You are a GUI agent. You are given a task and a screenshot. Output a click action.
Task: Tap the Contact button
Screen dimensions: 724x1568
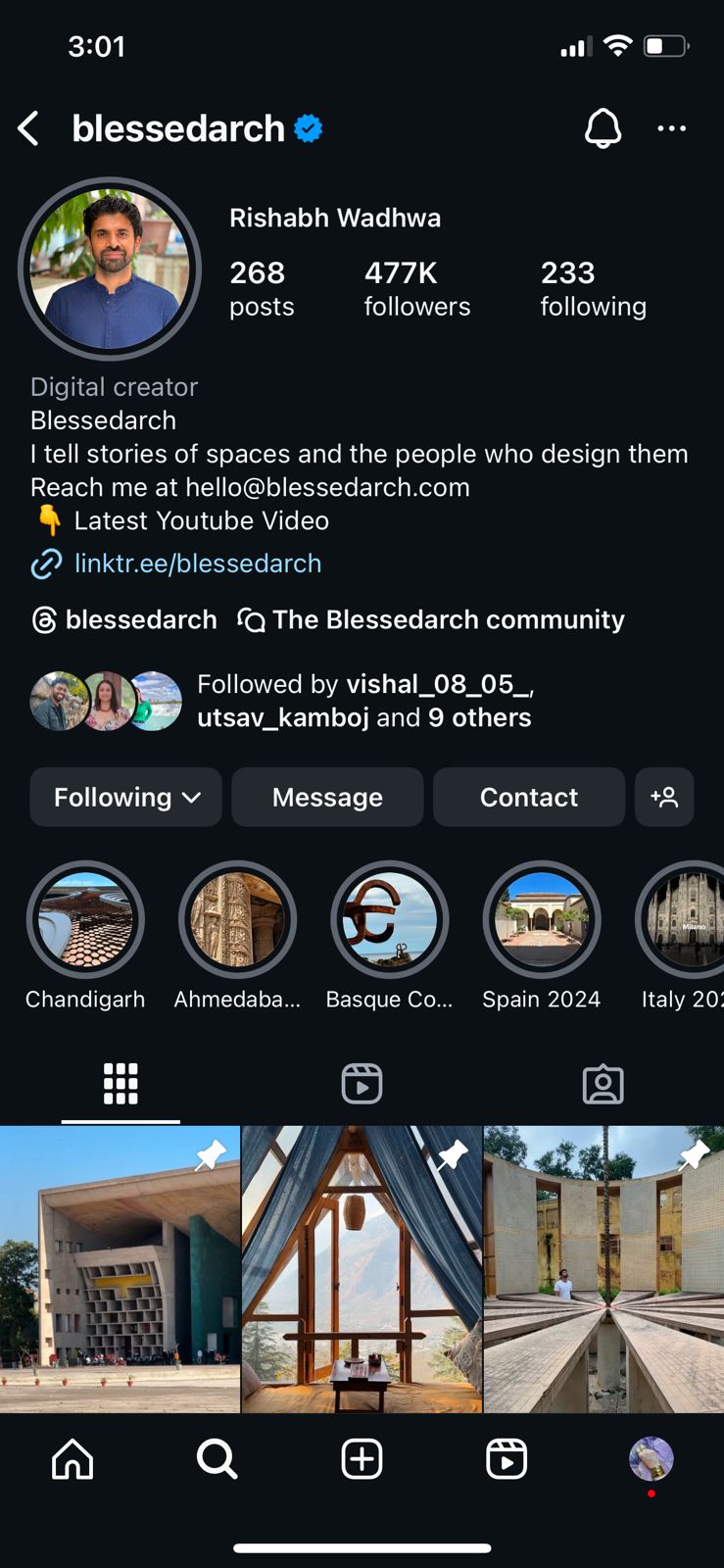click(529, 797)
